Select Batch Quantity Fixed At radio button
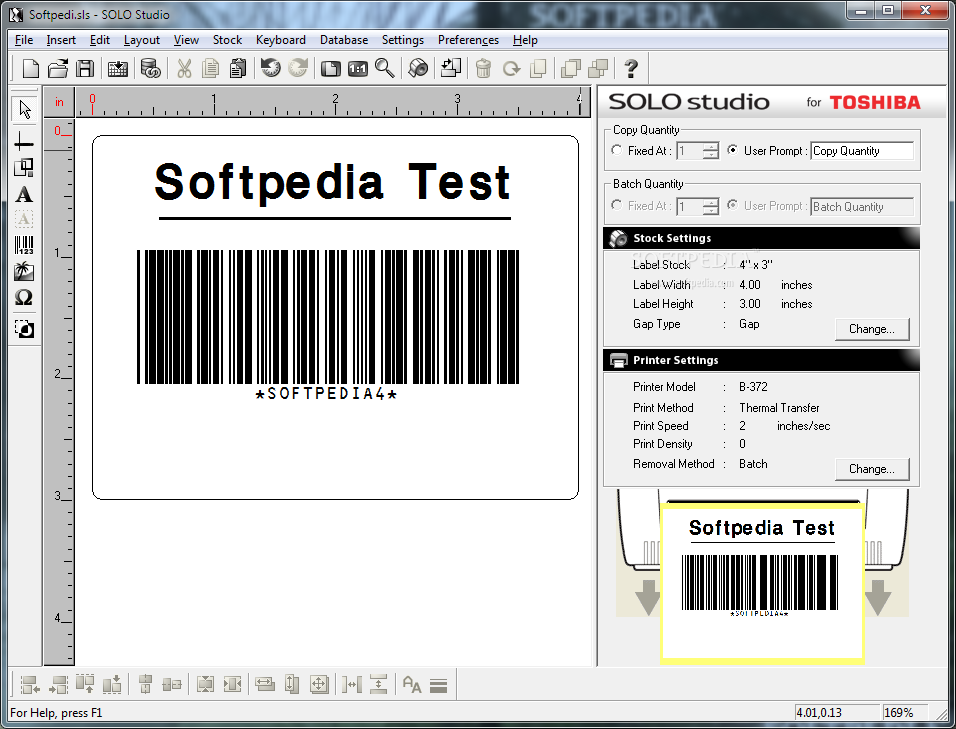This screenshot has width=956, height=729. [x=617, y=205]
